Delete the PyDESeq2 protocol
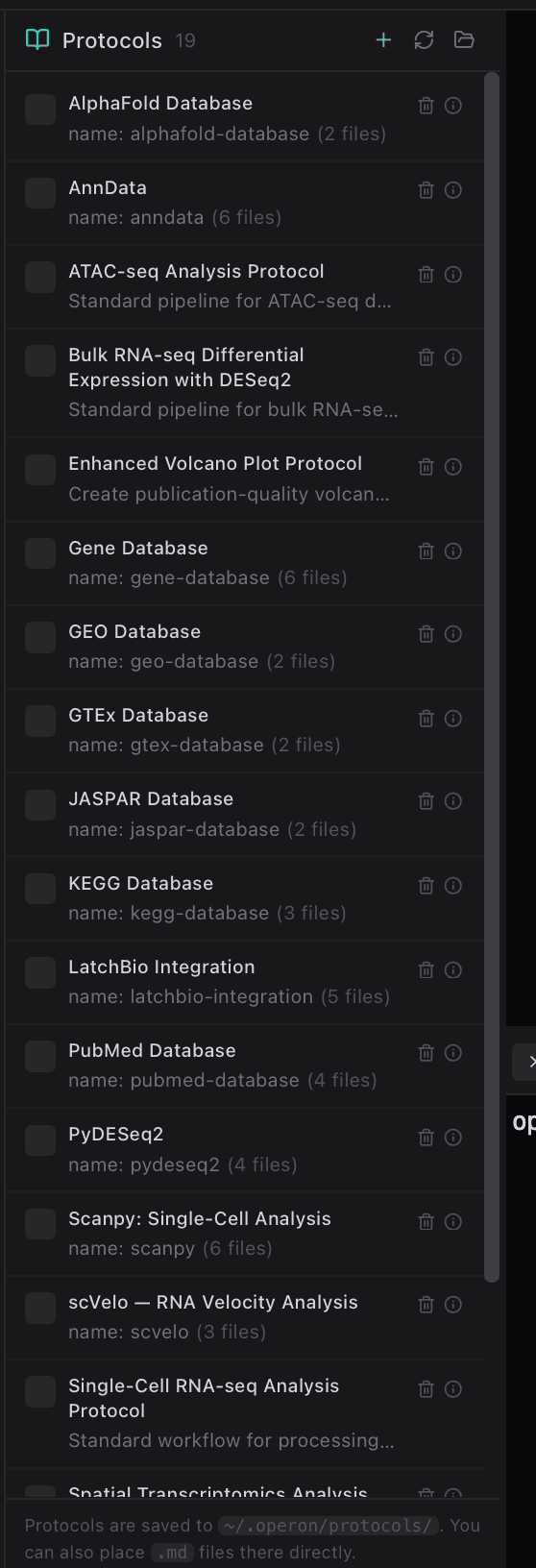The image size is (536, 1568). [426, 1138]
